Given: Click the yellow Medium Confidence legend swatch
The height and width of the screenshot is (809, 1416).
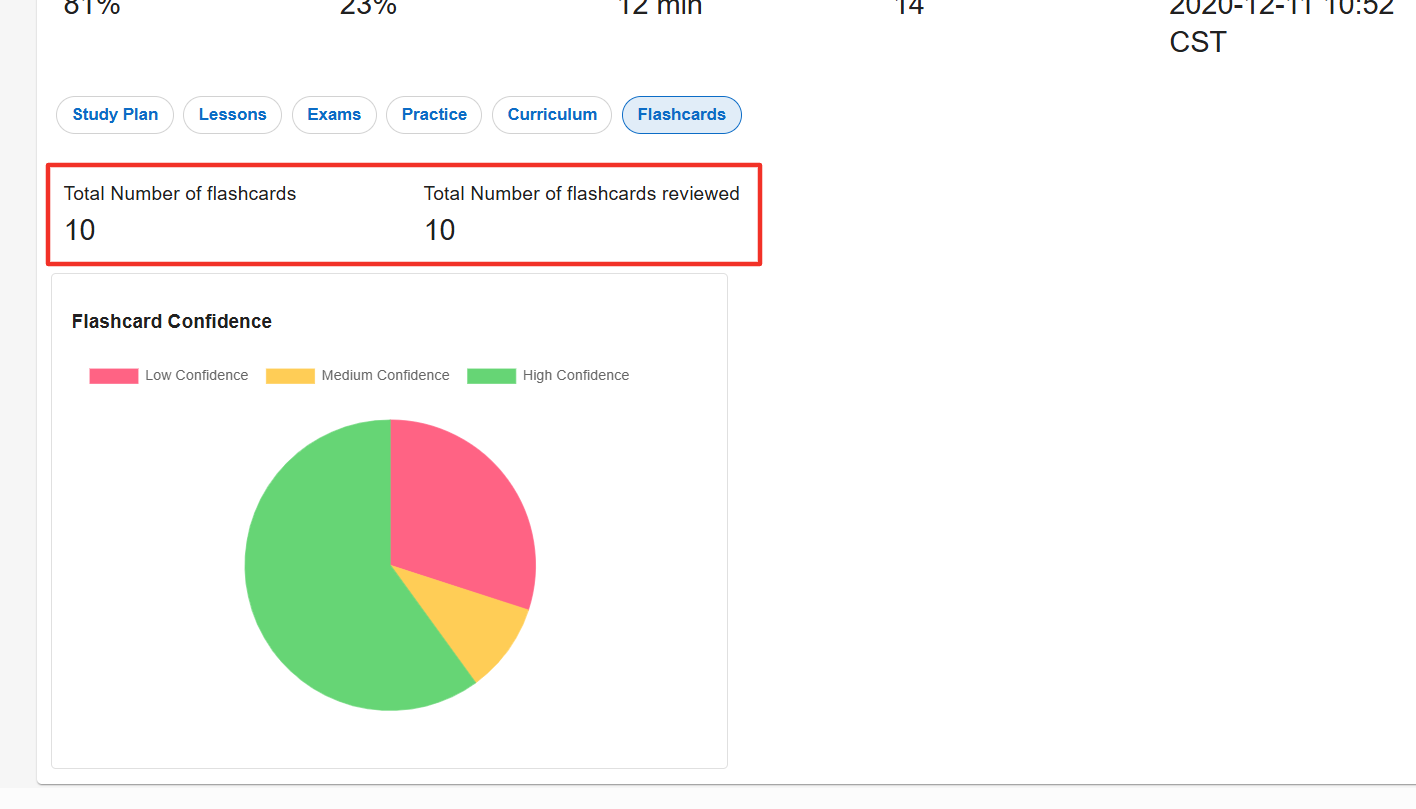Looking at the screenshot, I should click(x=290, y=376).
